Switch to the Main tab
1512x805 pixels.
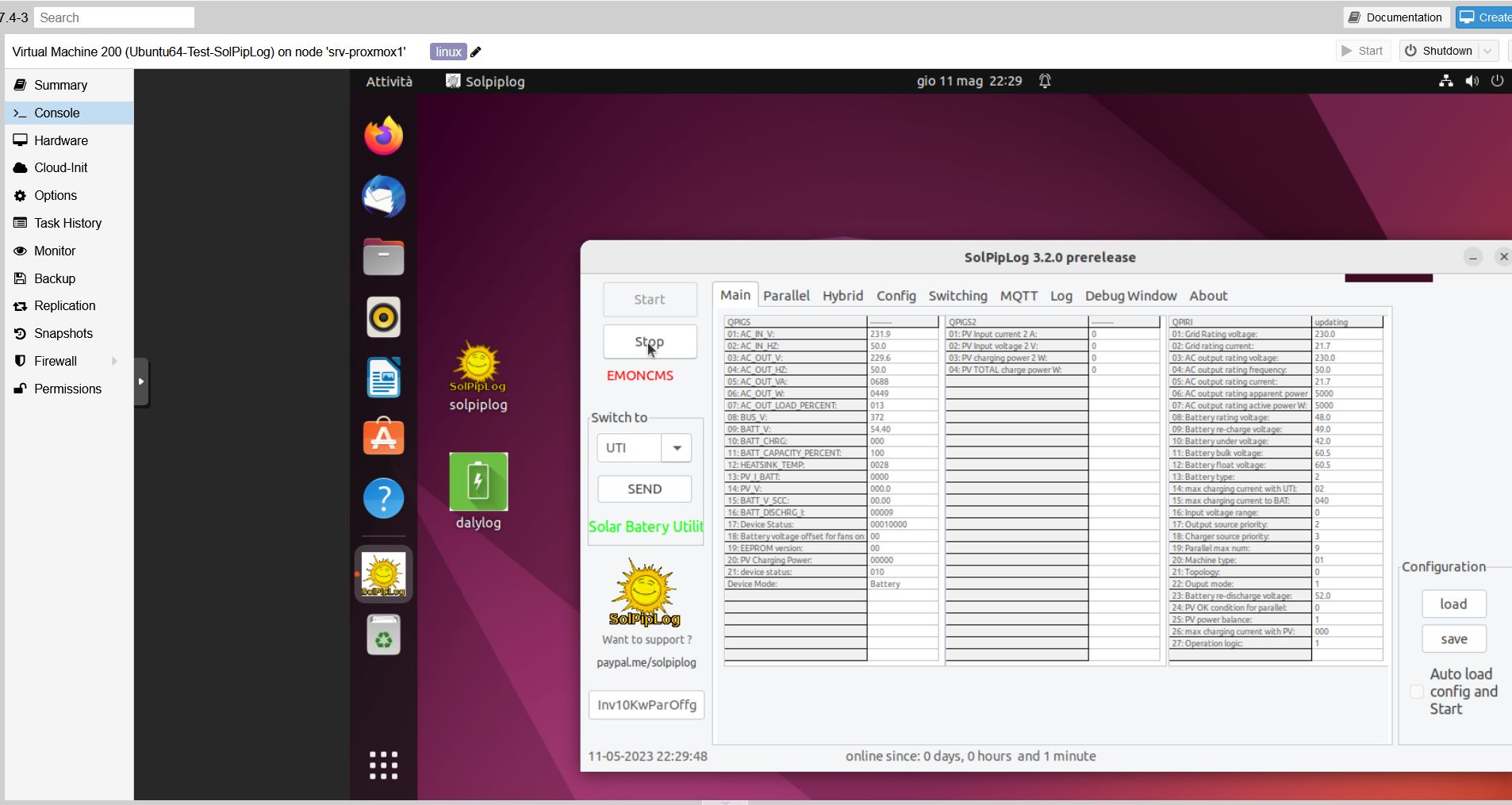[735, 295]
